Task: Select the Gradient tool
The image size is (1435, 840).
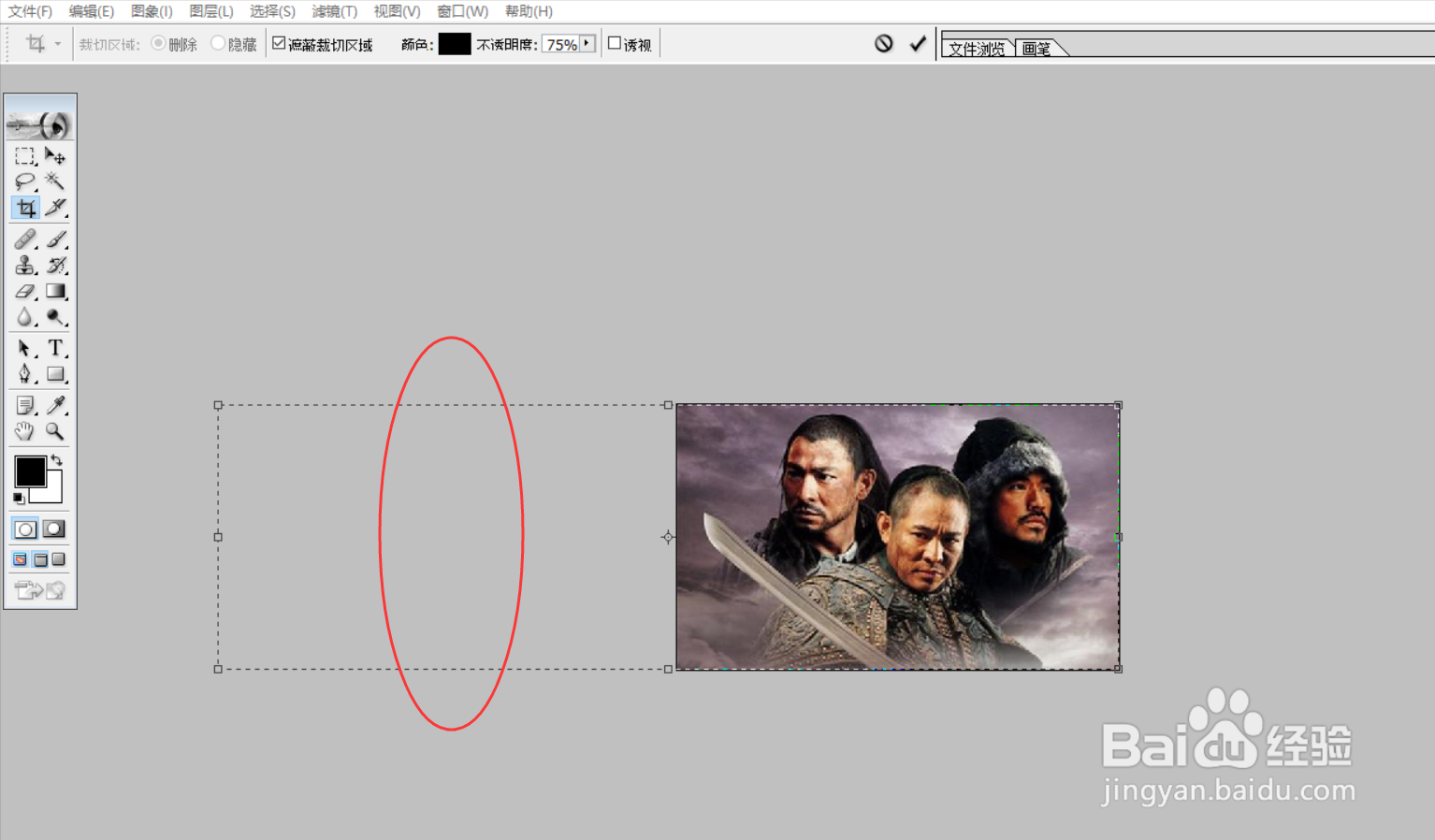Action: point(55,292)
